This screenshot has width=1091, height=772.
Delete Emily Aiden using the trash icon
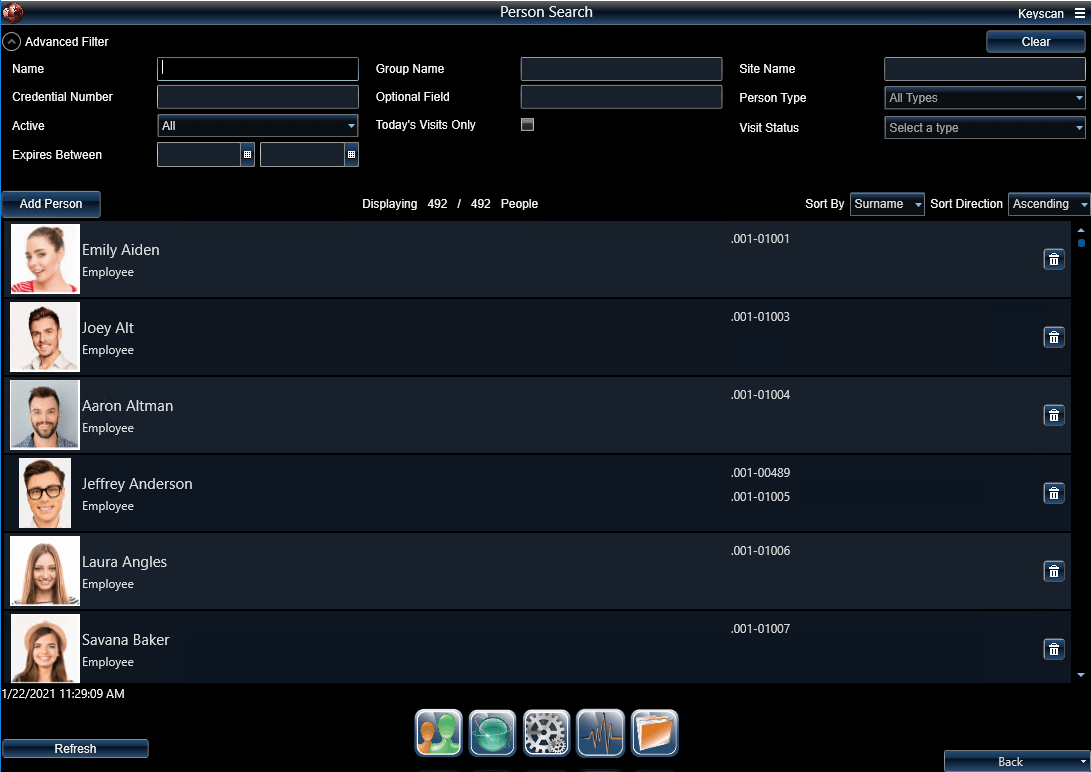click(1053, 259)
